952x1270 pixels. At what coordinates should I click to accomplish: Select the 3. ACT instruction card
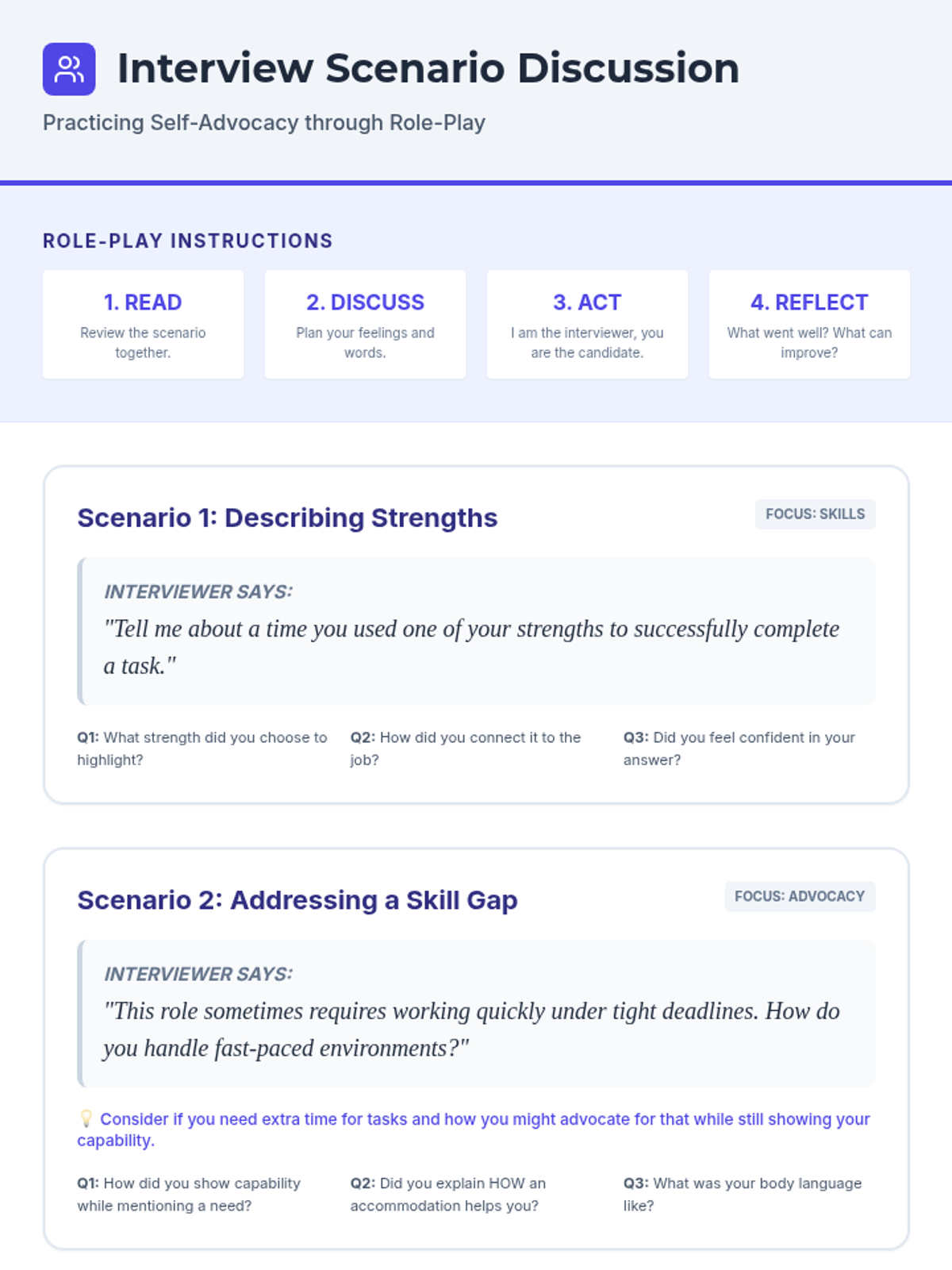click(x=587, y=325)
